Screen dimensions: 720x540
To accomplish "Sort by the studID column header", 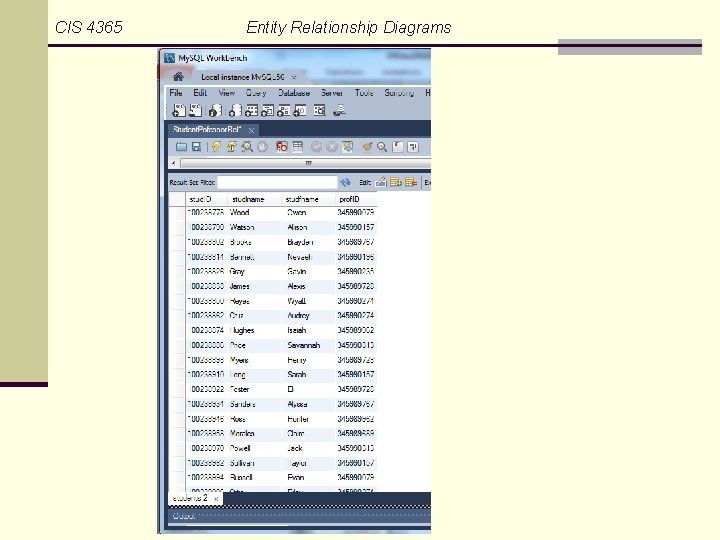I will tap(207, 199).
